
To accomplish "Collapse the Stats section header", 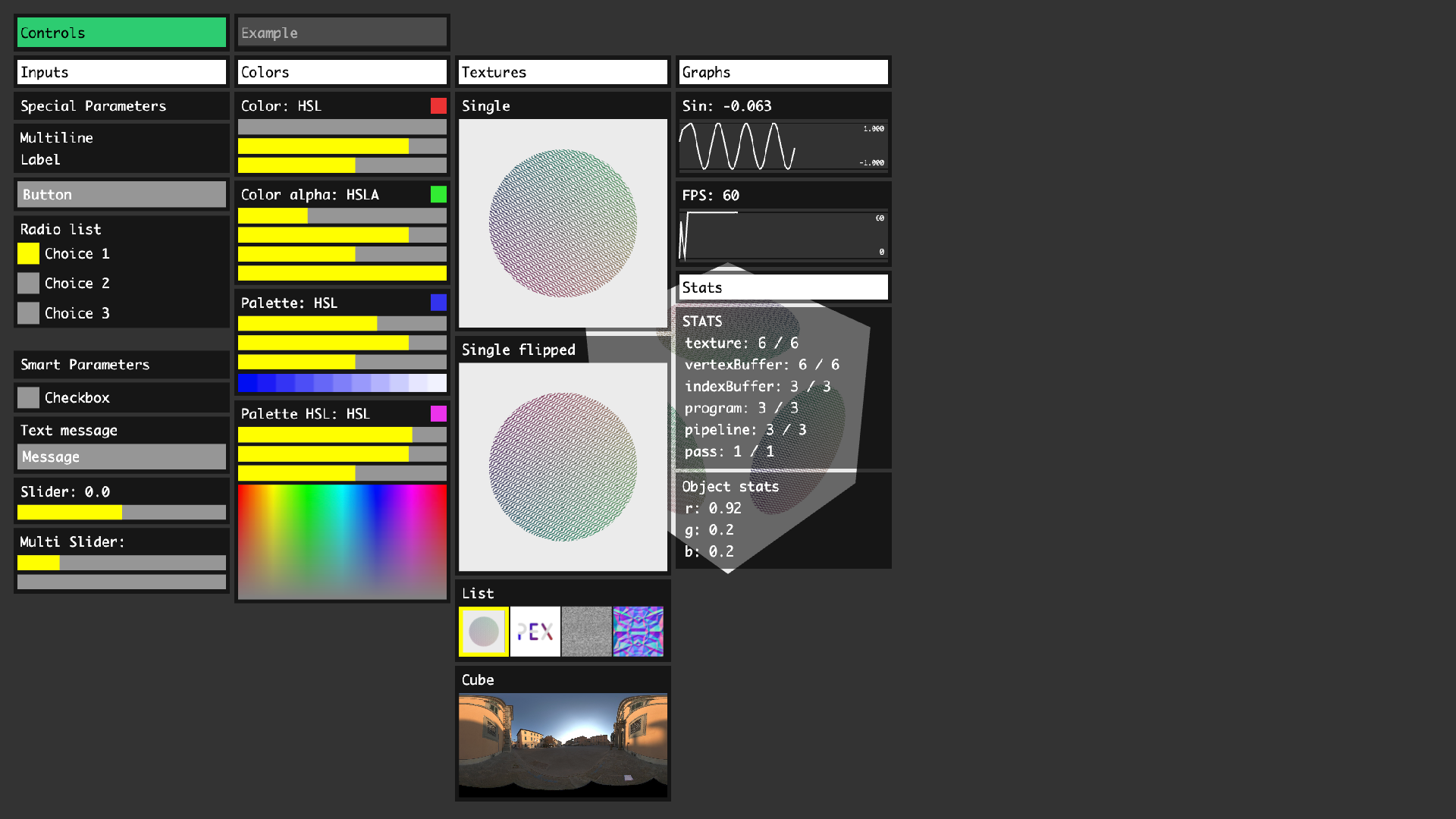I will (783, 287).
